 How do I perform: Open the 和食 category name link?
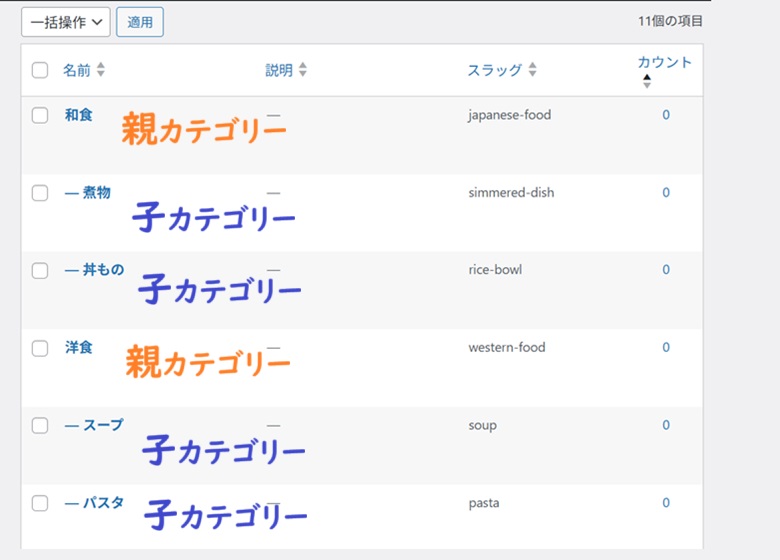78,115
